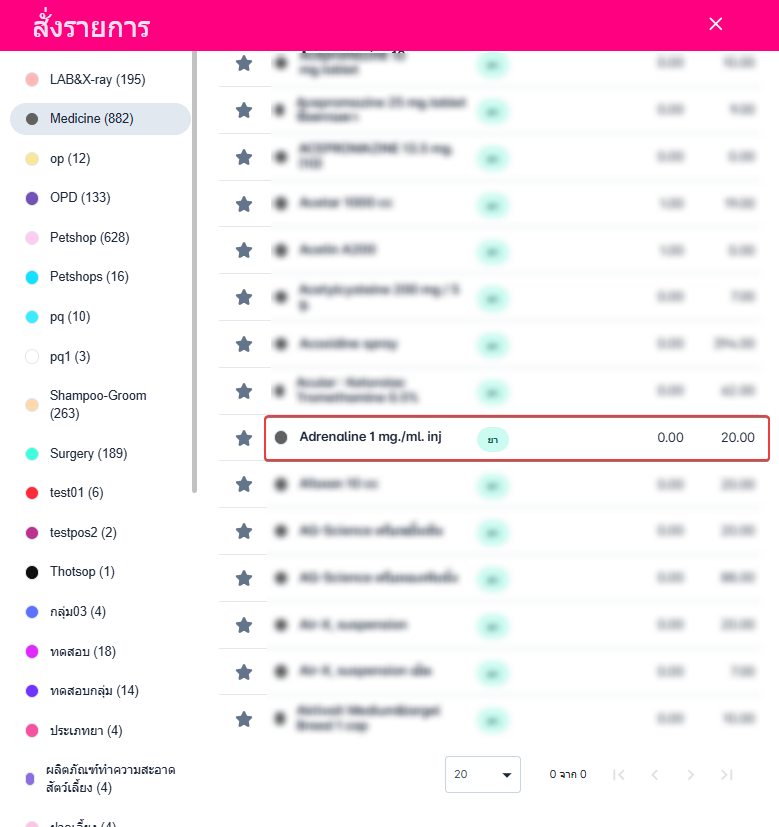Viewport: 779px width, 827px height.
Task: Close the order items dialog
Action: pyautogui.click(x=716, y=24)
